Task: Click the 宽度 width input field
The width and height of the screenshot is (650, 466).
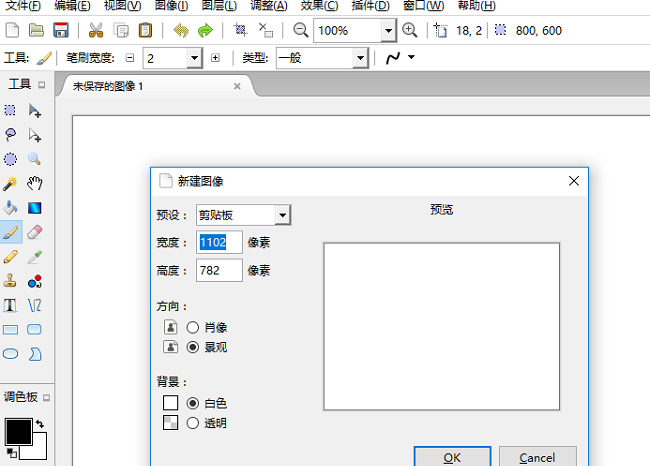Action: [x=219, y=242]
